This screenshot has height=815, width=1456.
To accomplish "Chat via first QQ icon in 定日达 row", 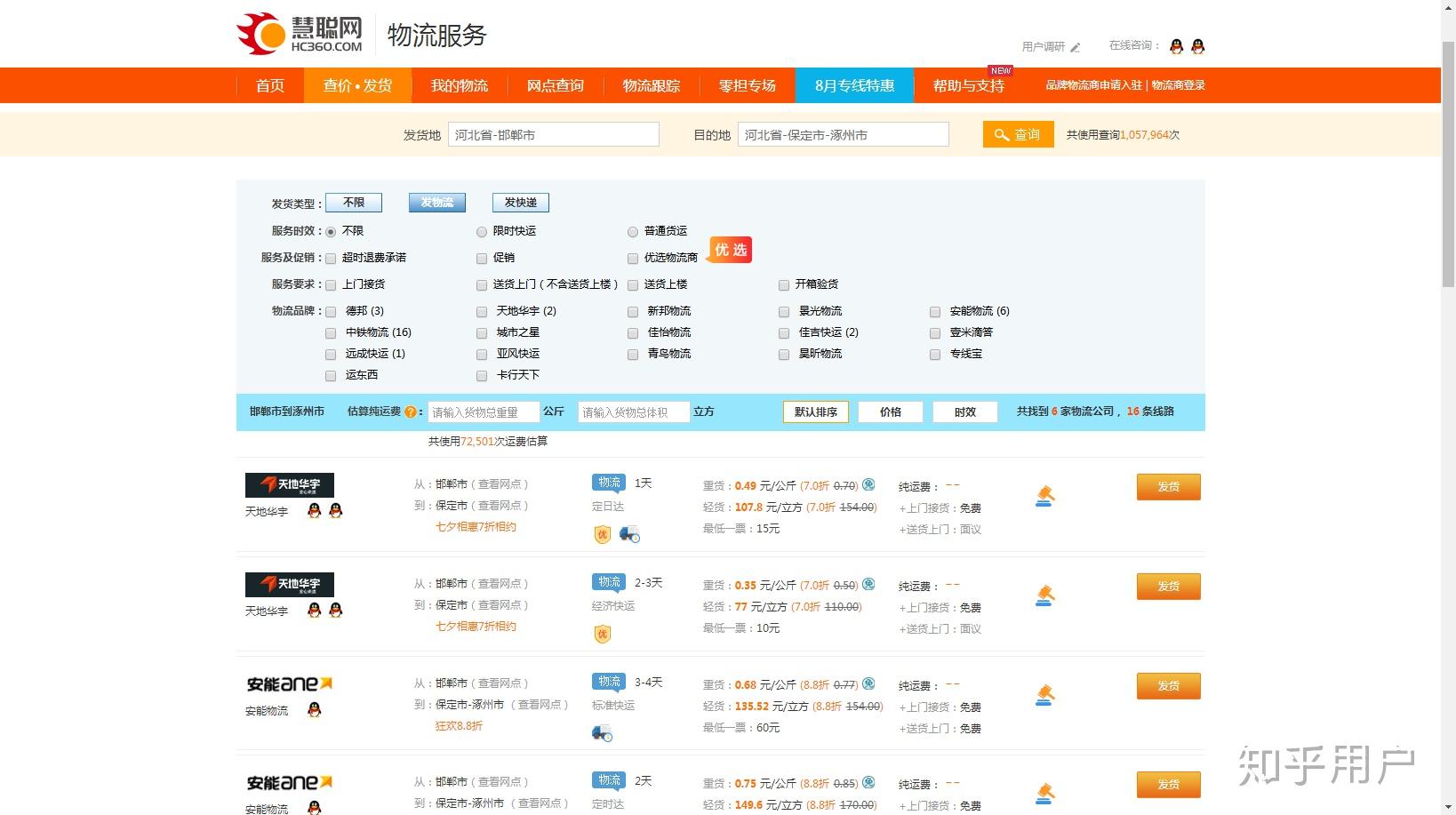I will (314, 510).
